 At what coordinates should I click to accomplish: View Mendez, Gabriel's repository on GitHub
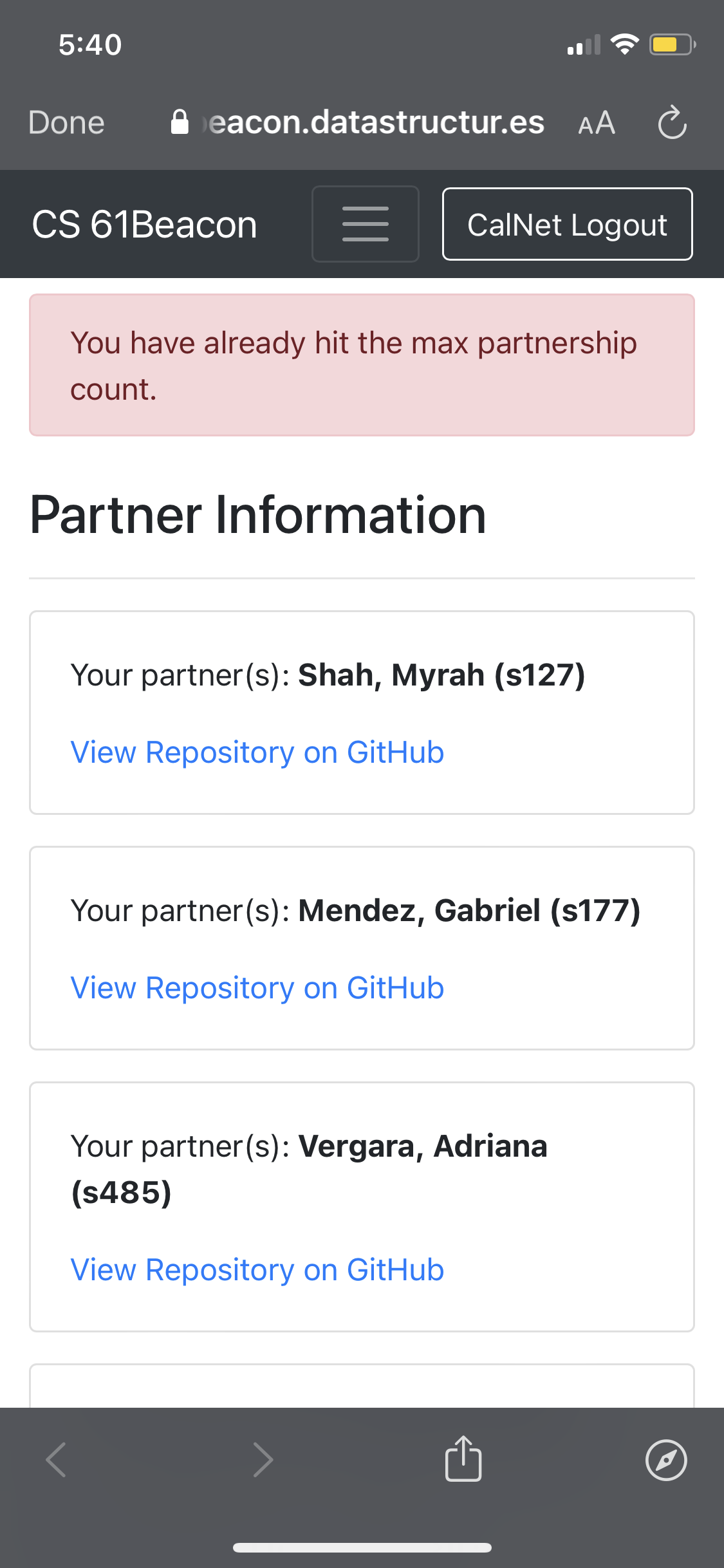pyautogui.click(x=257, y=988)
